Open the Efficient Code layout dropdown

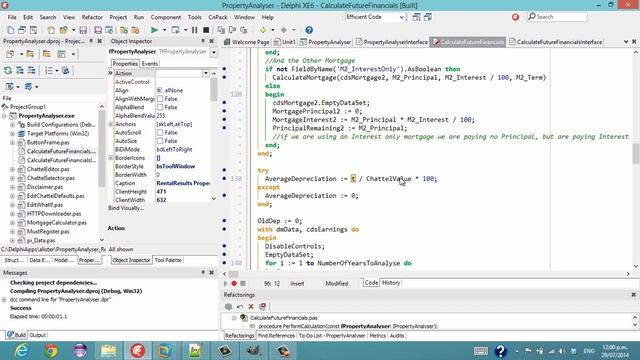coord(401,17)
